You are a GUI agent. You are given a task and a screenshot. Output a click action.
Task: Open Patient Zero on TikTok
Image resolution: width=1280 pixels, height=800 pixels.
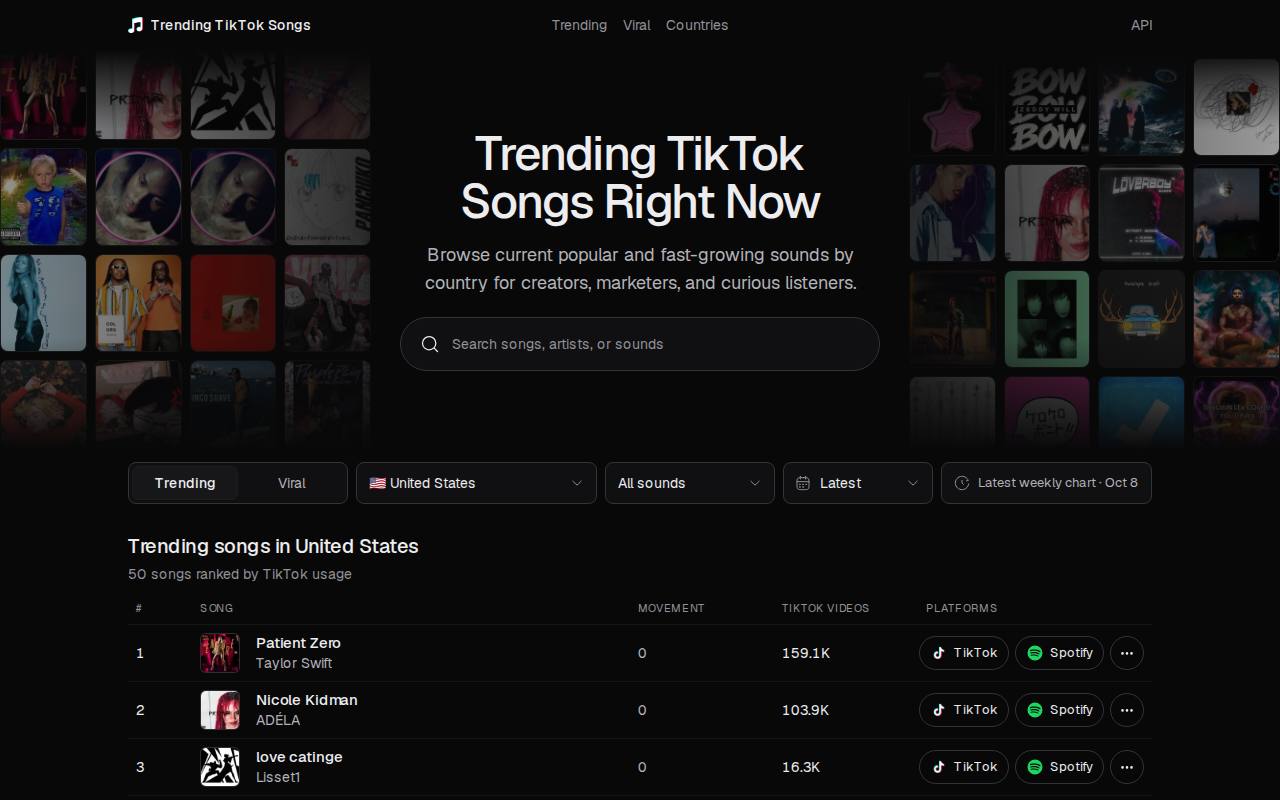[964, 653]
